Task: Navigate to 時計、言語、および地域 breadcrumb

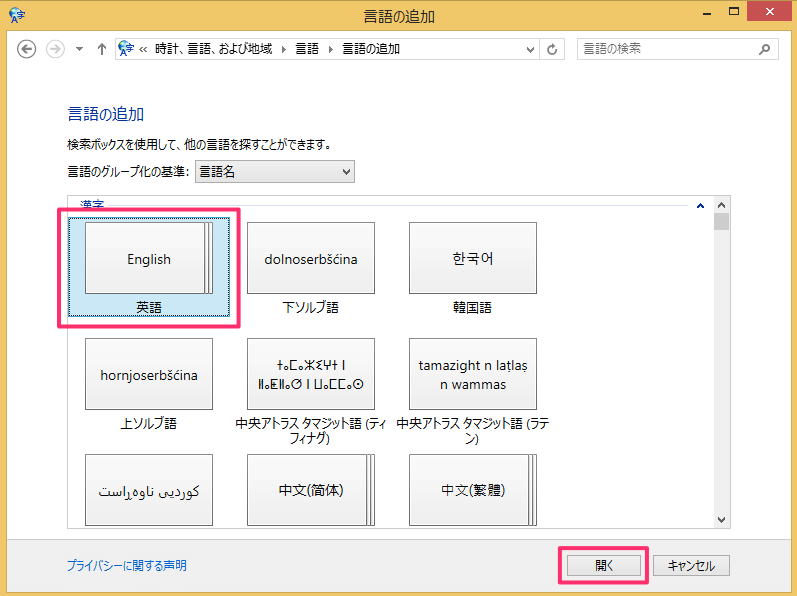Action: click(x=214, y=49)
